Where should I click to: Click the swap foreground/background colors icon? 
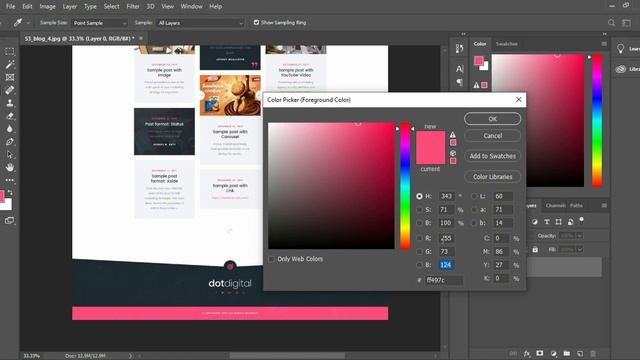point(10,192)
